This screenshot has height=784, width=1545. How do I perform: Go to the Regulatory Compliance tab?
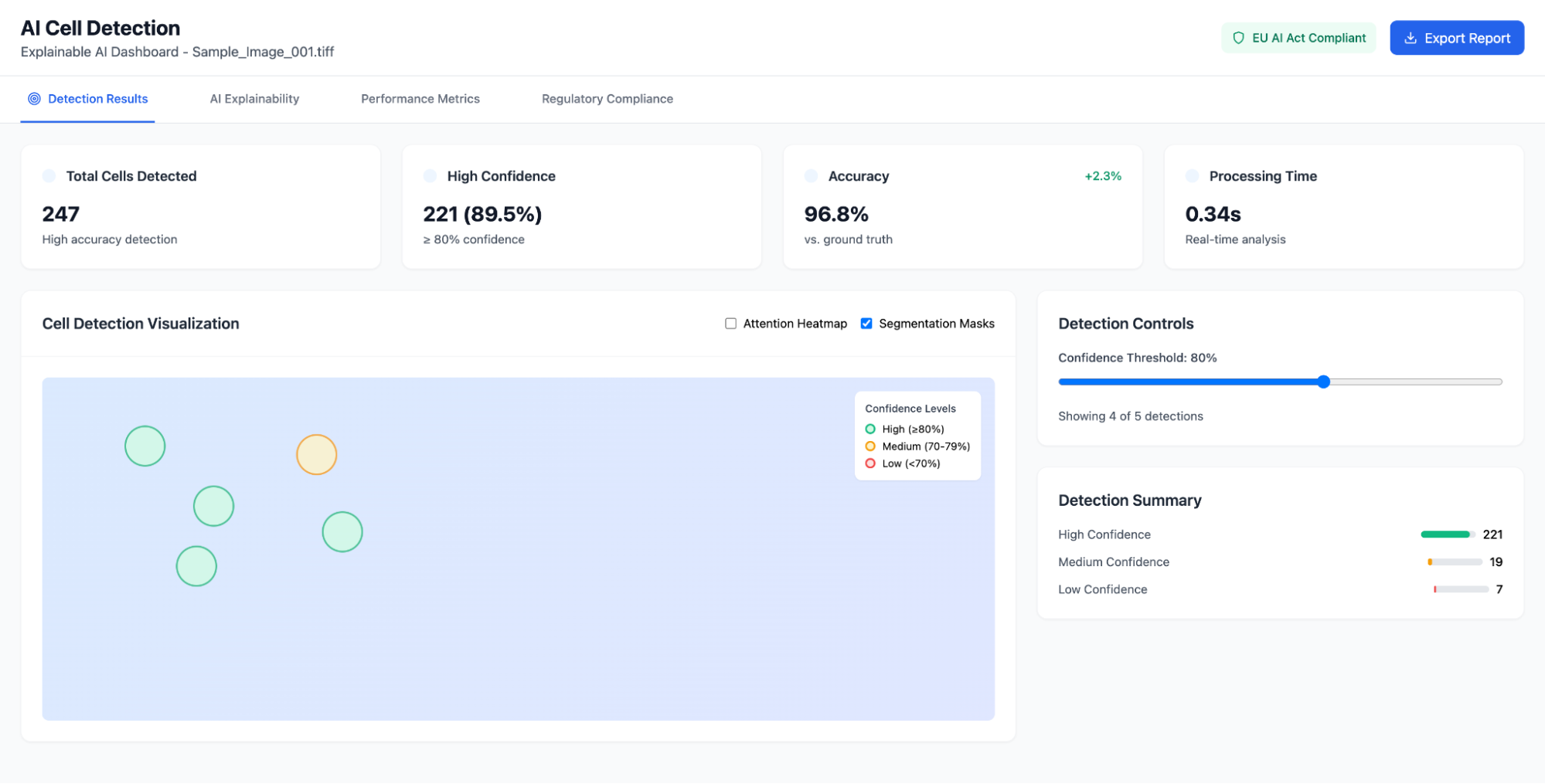click(607, 99)
